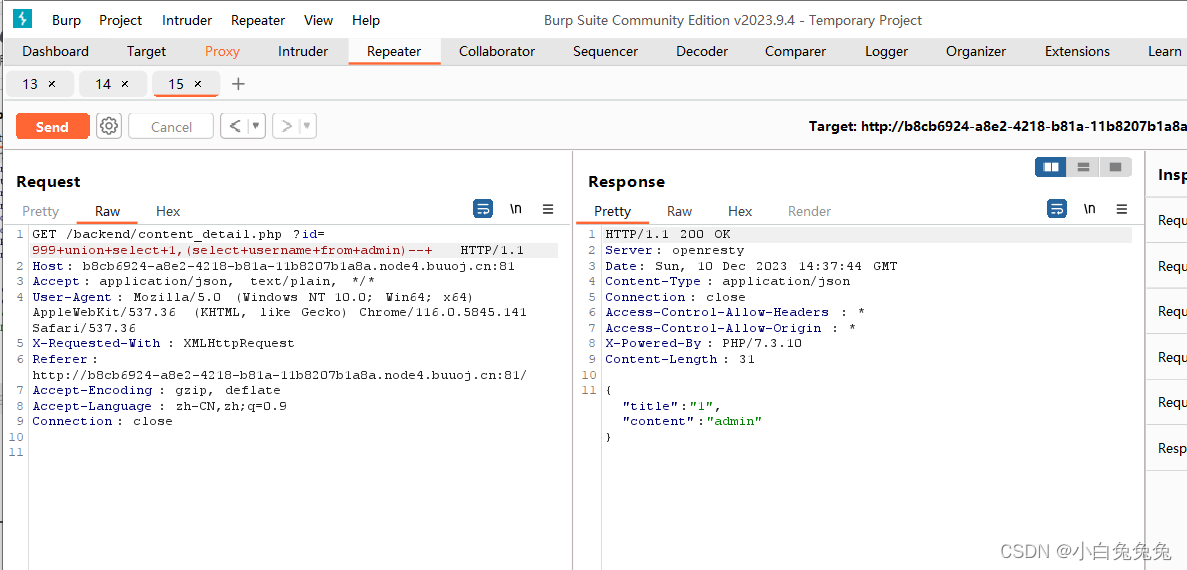Switch to the Intruder tool tab

303,51
